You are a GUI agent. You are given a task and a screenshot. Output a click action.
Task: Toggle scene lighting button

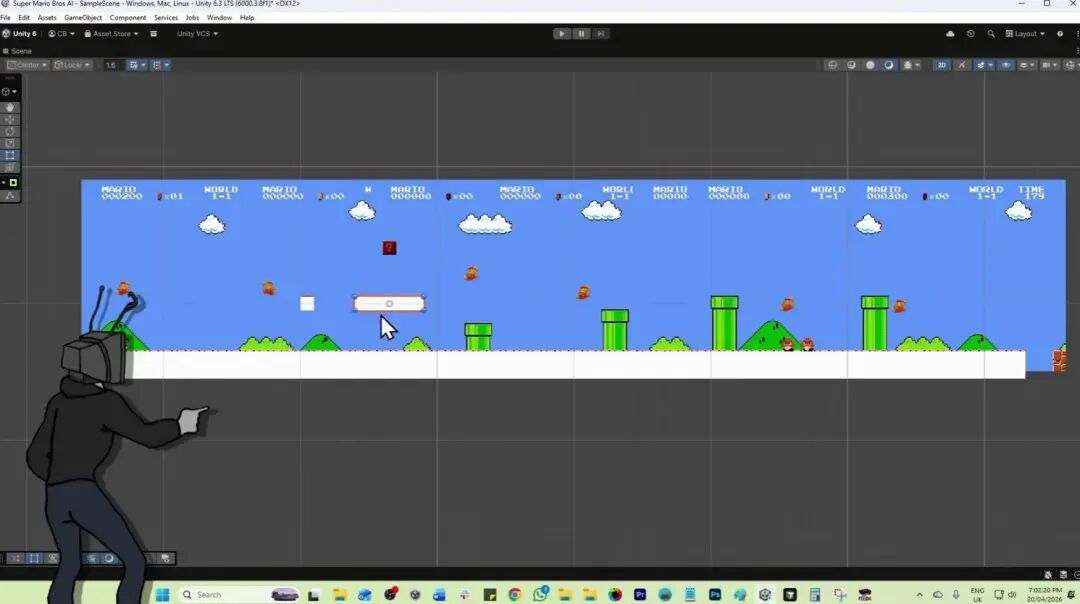click(962, 65)
